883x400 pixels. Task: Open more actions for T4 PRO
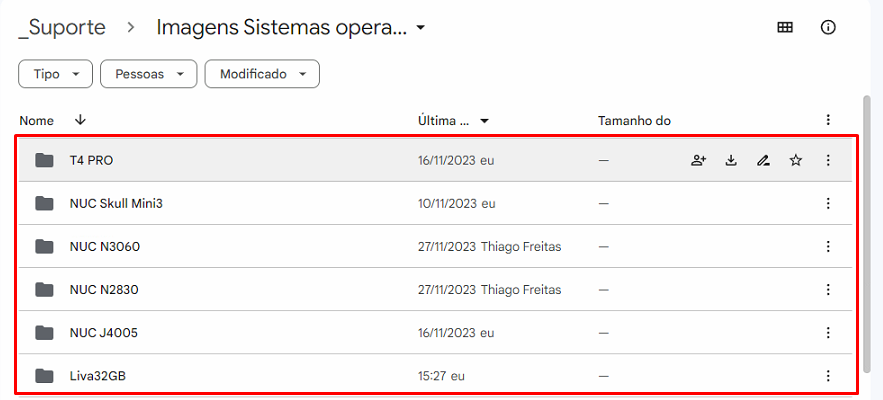point(828,161)
